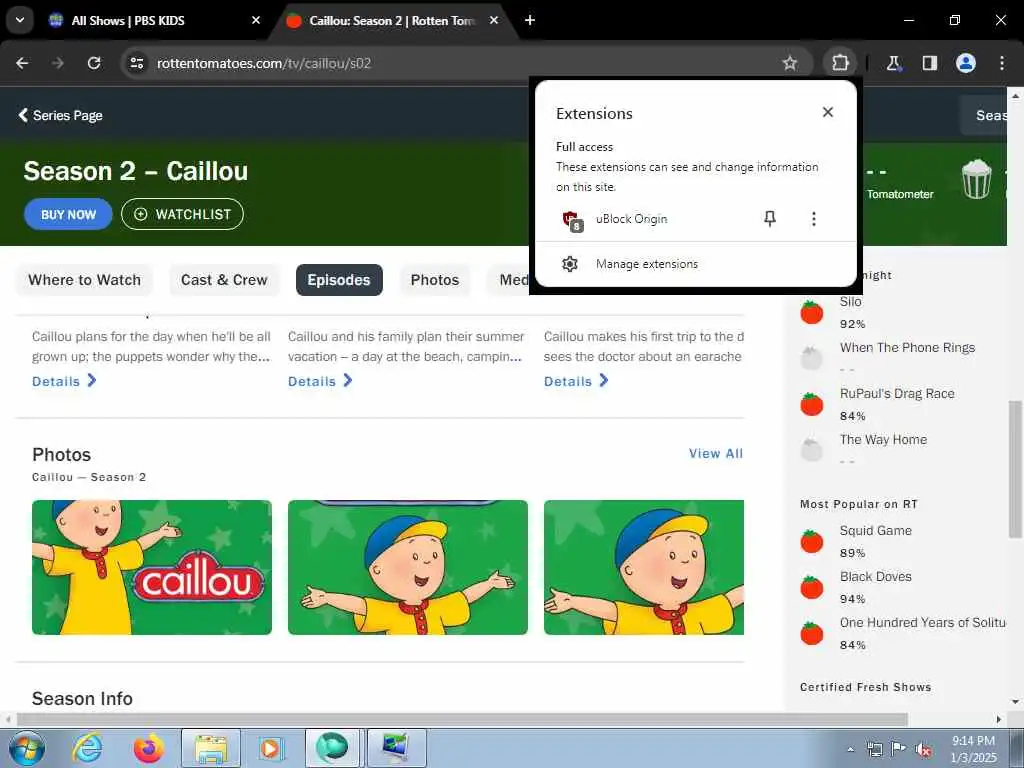Click the Extensions puzzle-piece toolbar icon
This screenshot has width=1024, height=768.
point(840,63)
